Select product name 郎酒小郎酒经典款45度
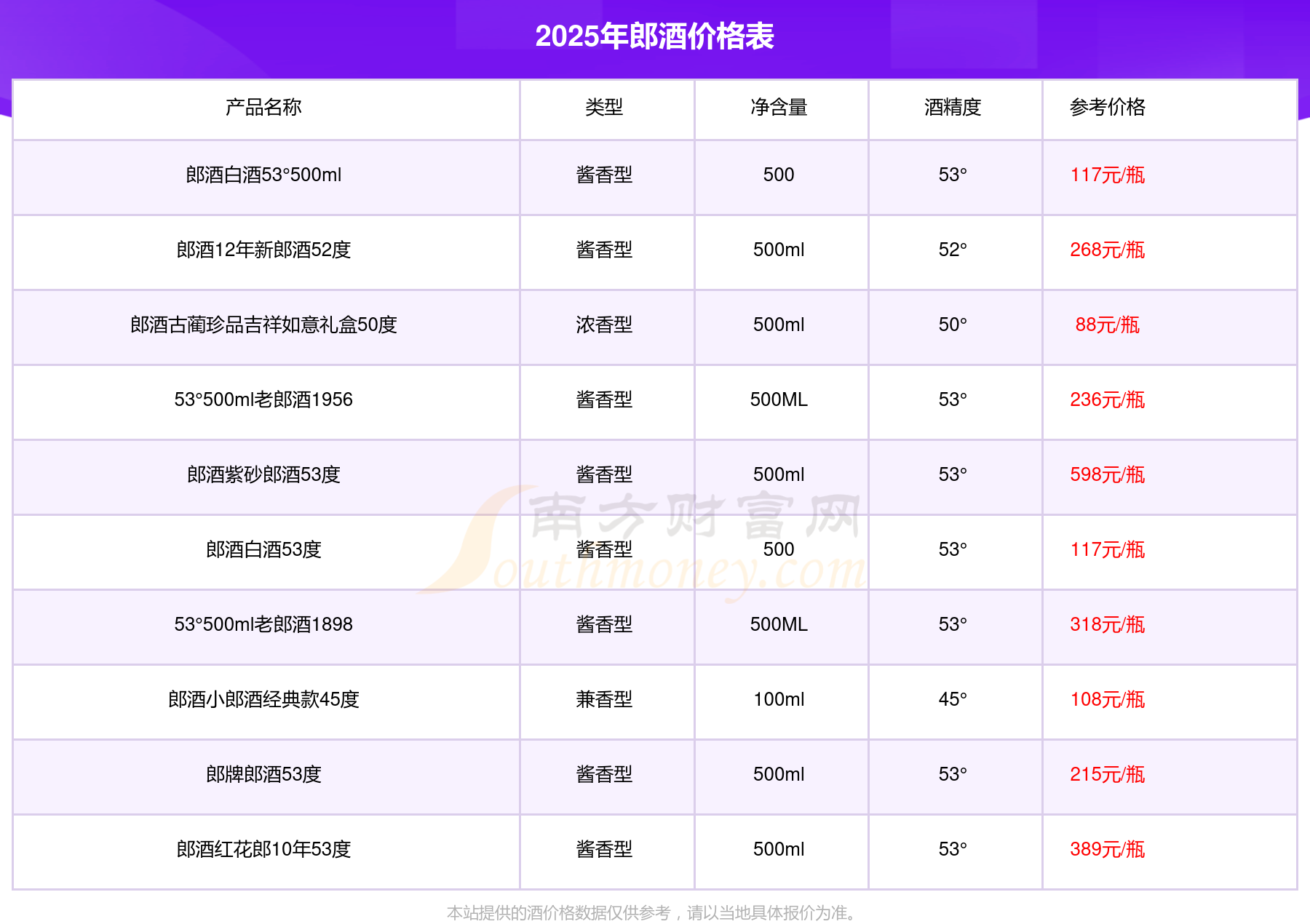This screenshot has width=1310, height=924. (x=263, y=700)
